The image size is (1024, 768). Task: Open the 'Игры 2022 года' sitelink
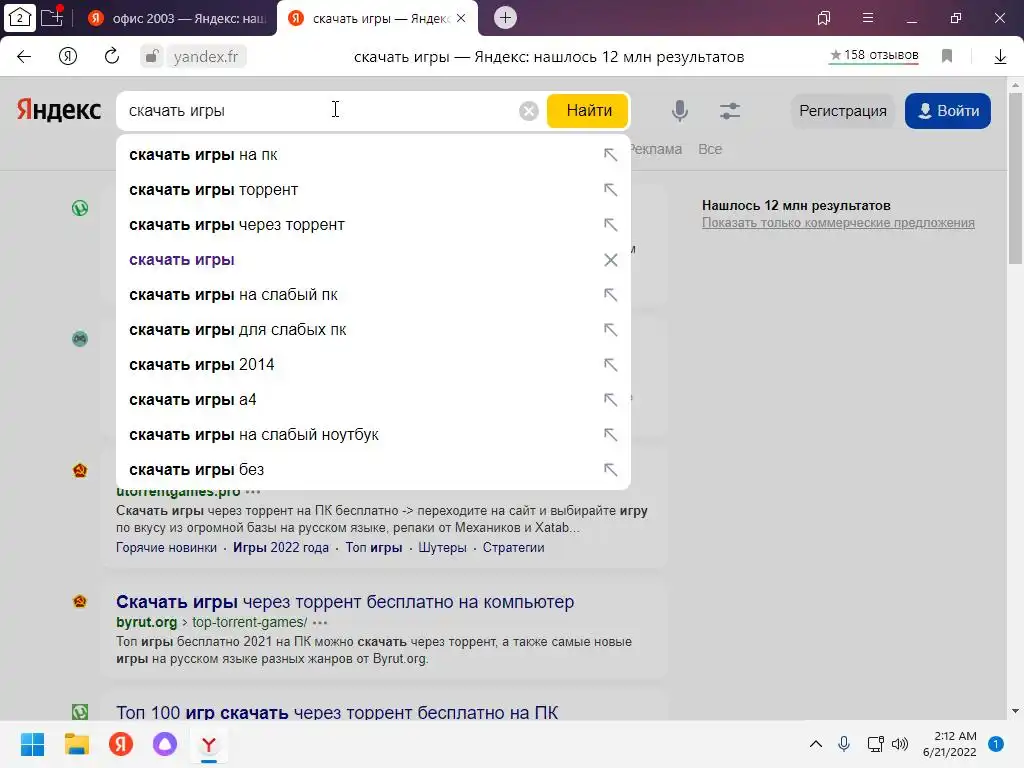point(281,547)
